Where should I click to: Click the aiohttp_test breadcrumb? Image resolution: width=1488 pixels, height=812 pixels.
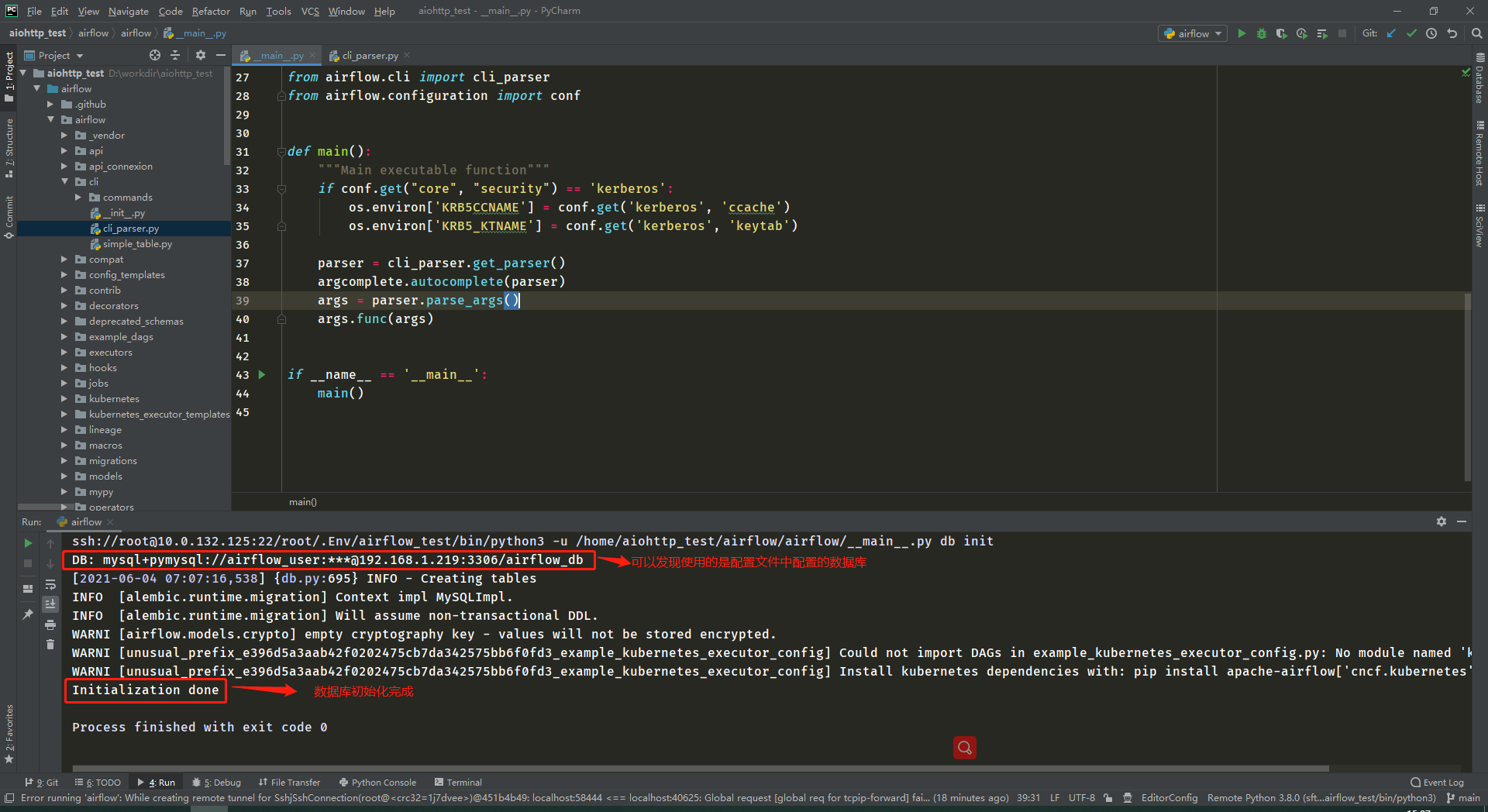pos(37,33)
